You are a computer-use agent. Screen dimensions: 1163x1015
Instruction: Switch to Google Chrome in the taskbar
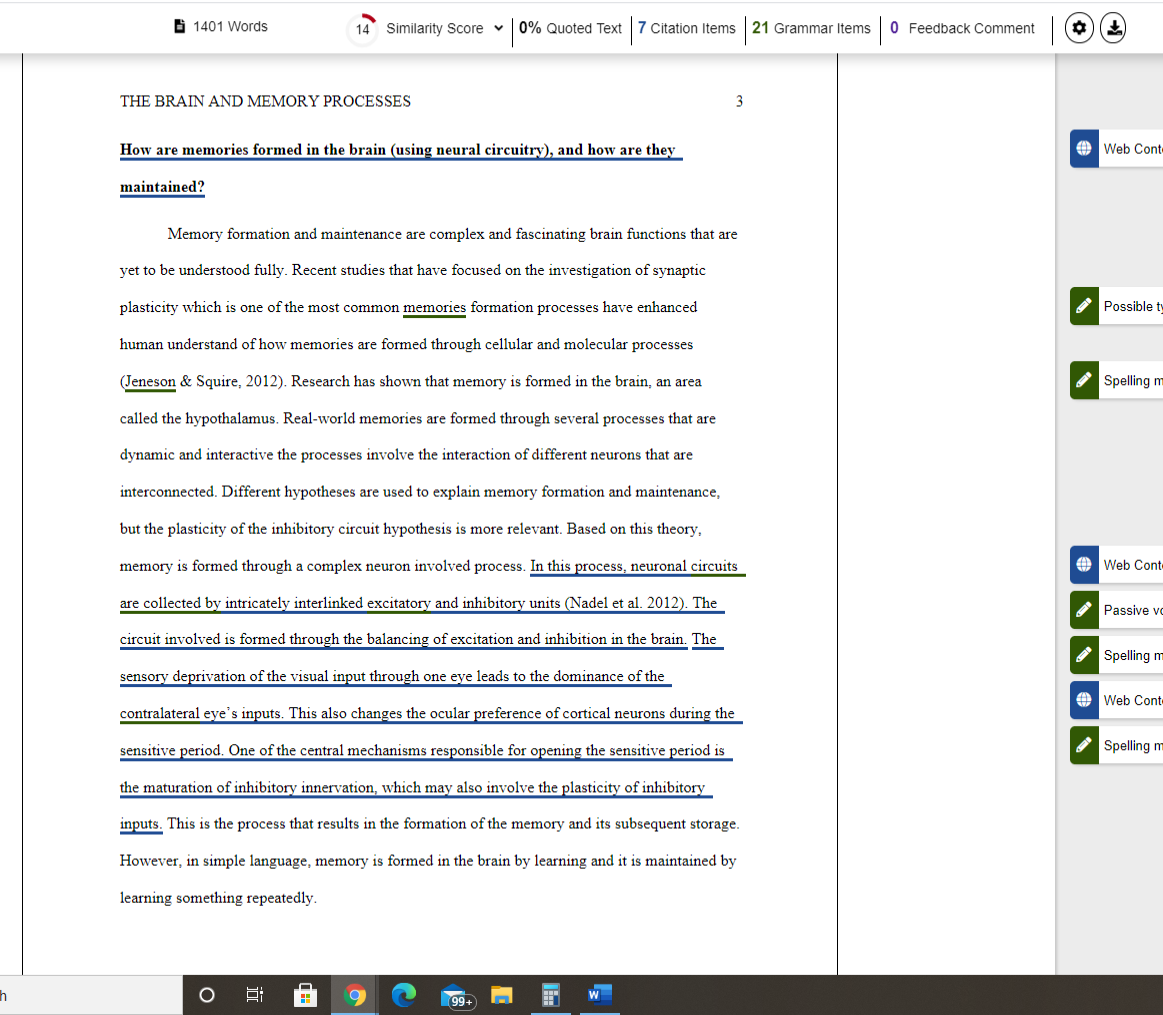[x=355, y=995]
